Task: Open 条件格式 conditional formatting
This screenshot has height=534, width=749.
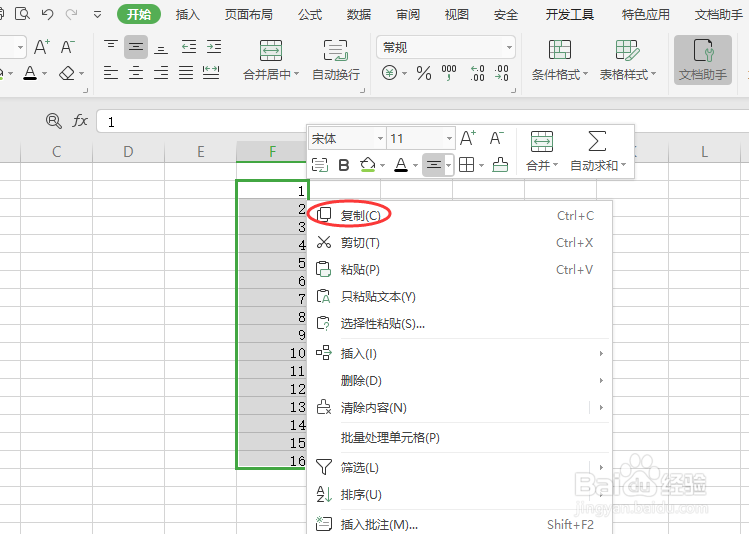Action: (x=560, y=61)
